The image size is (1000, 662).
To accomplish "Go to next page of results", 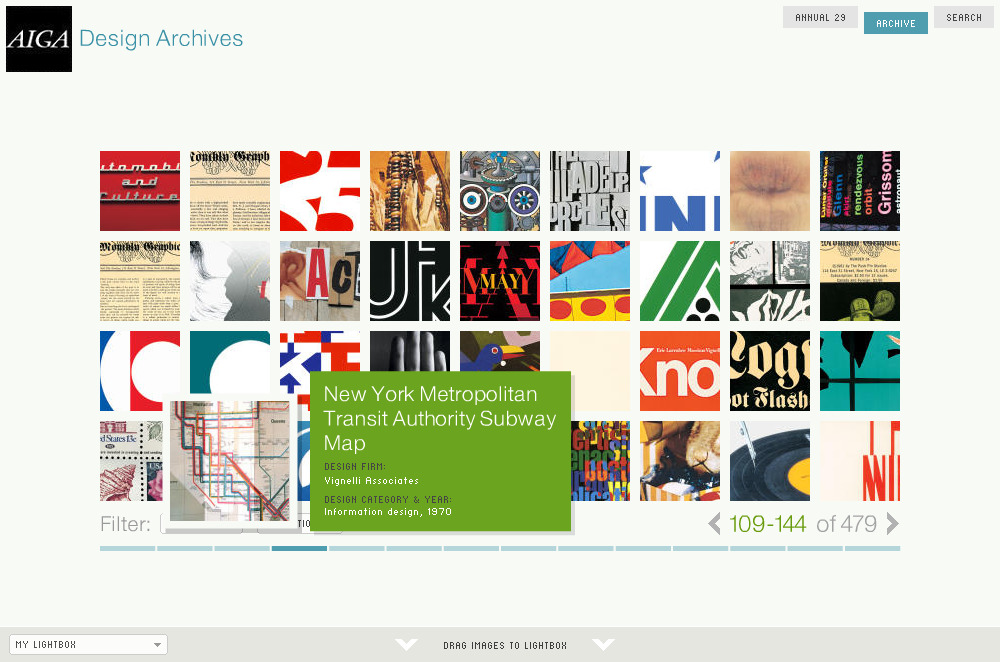I will (x=892, y=524).
